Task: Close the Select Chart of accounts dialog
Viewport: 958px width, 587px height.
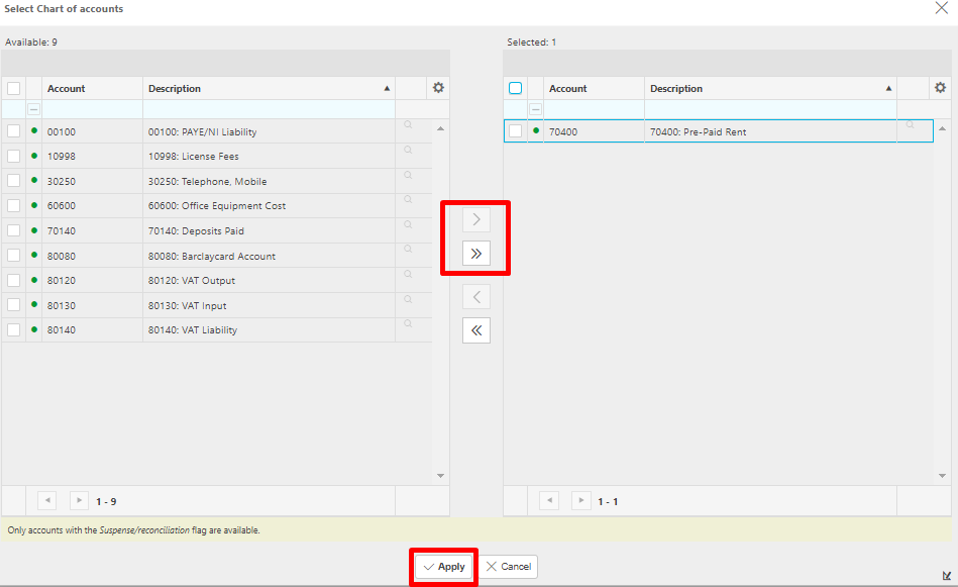Action: [x=942, y=8]
